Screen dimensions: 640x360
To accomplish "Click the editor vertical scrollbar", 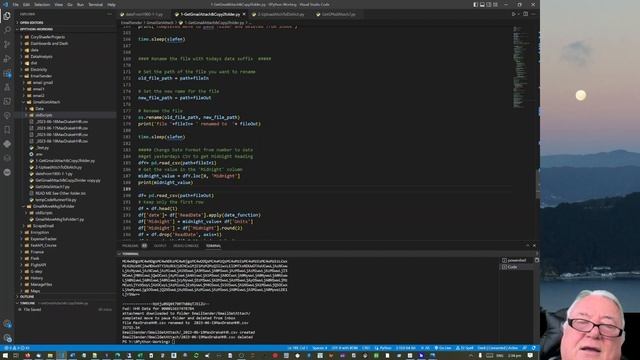I will (x=538, y=184).
